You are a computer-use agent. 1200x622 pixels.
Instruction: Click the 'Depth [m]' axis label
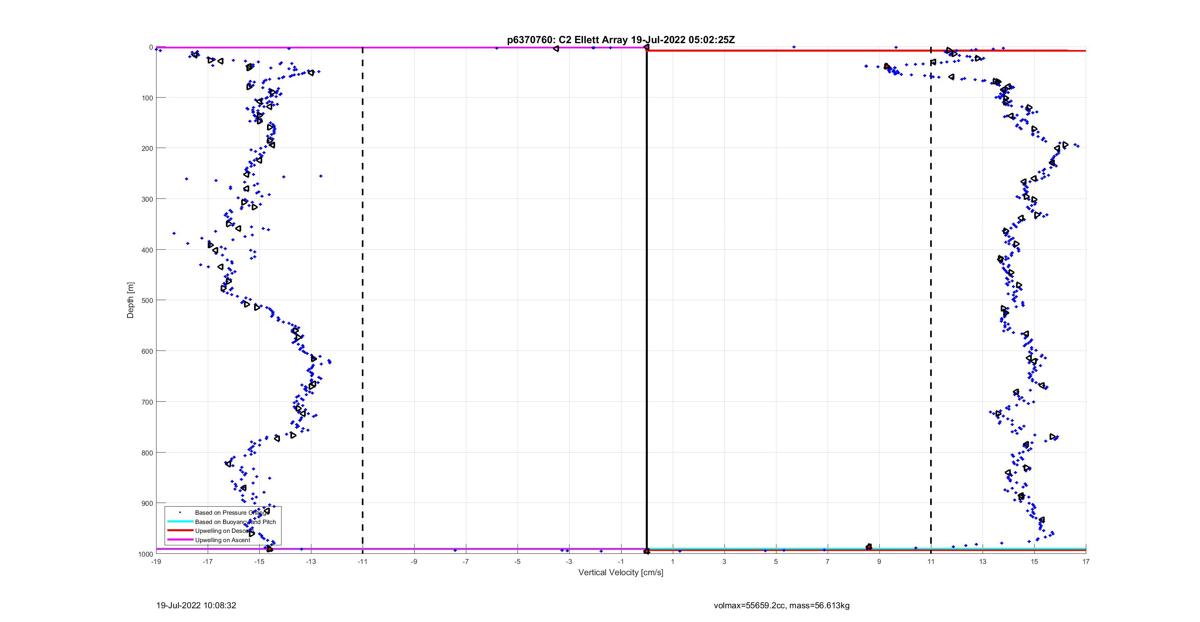pos(130,300)
